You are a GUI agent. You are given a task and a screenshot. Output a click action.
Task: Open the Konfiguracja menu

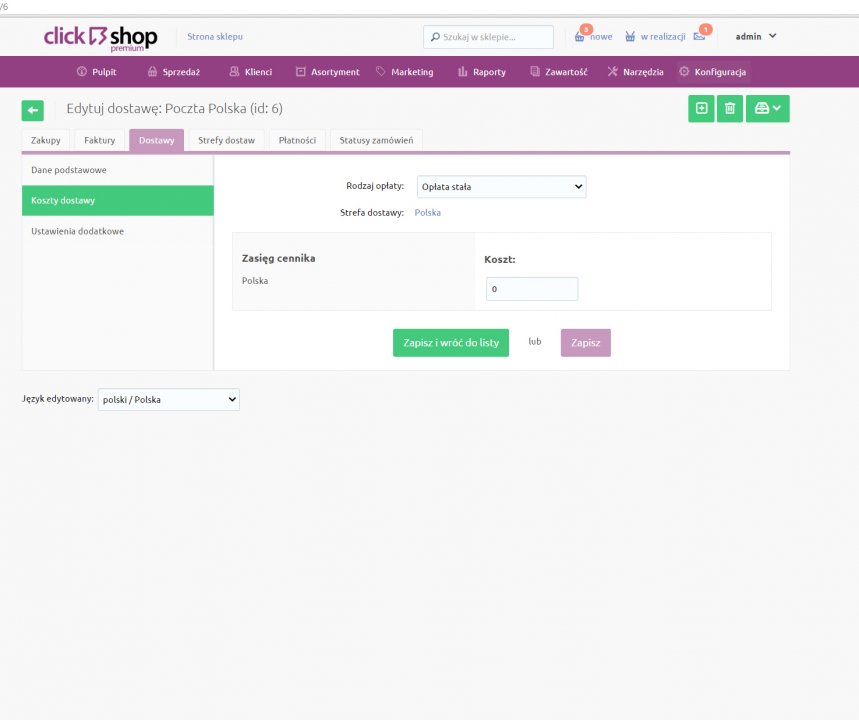[x=713, y=72]
